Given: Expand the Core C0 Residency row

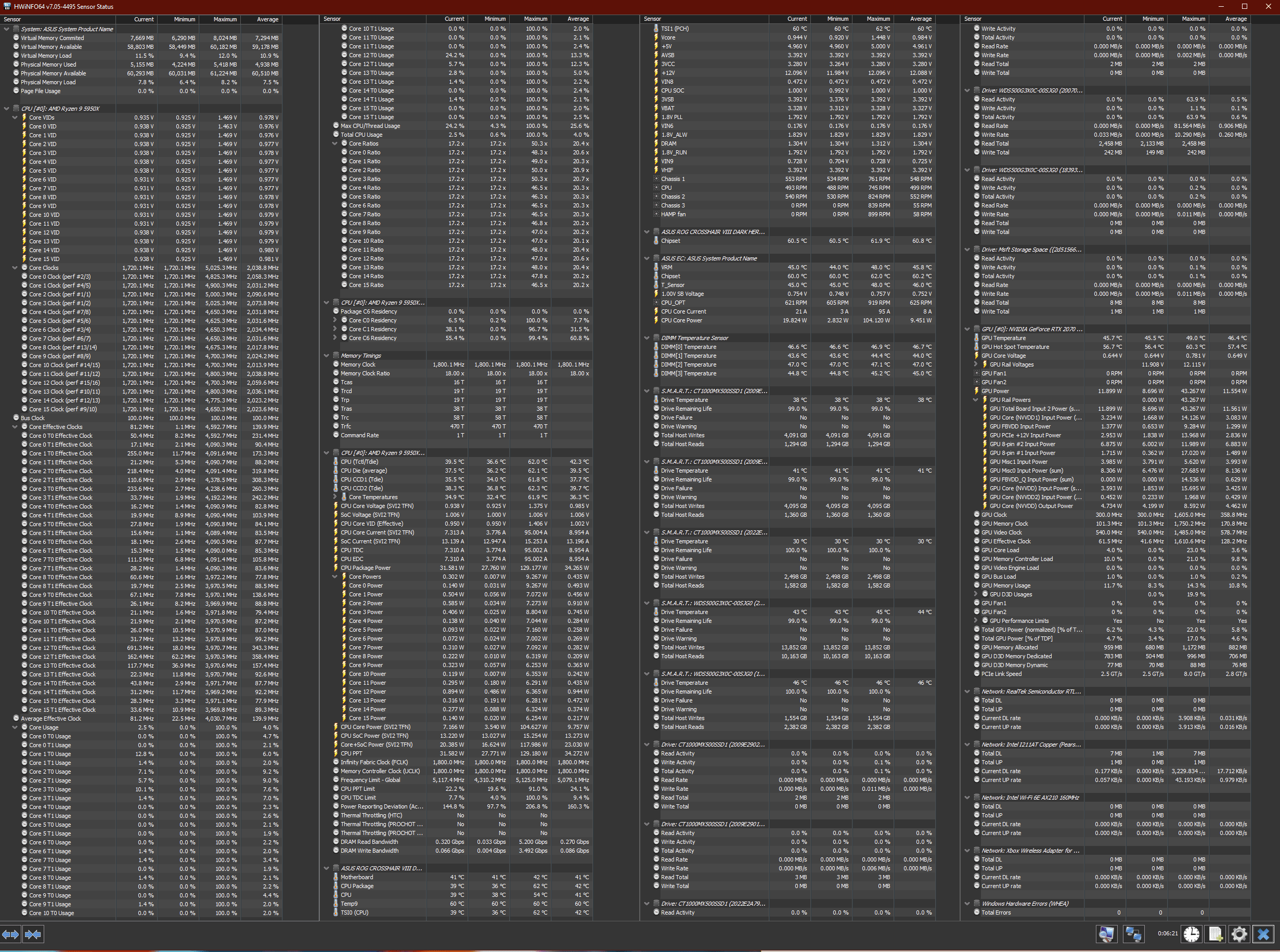Looking at the screenshot, I should click(335, 320).
